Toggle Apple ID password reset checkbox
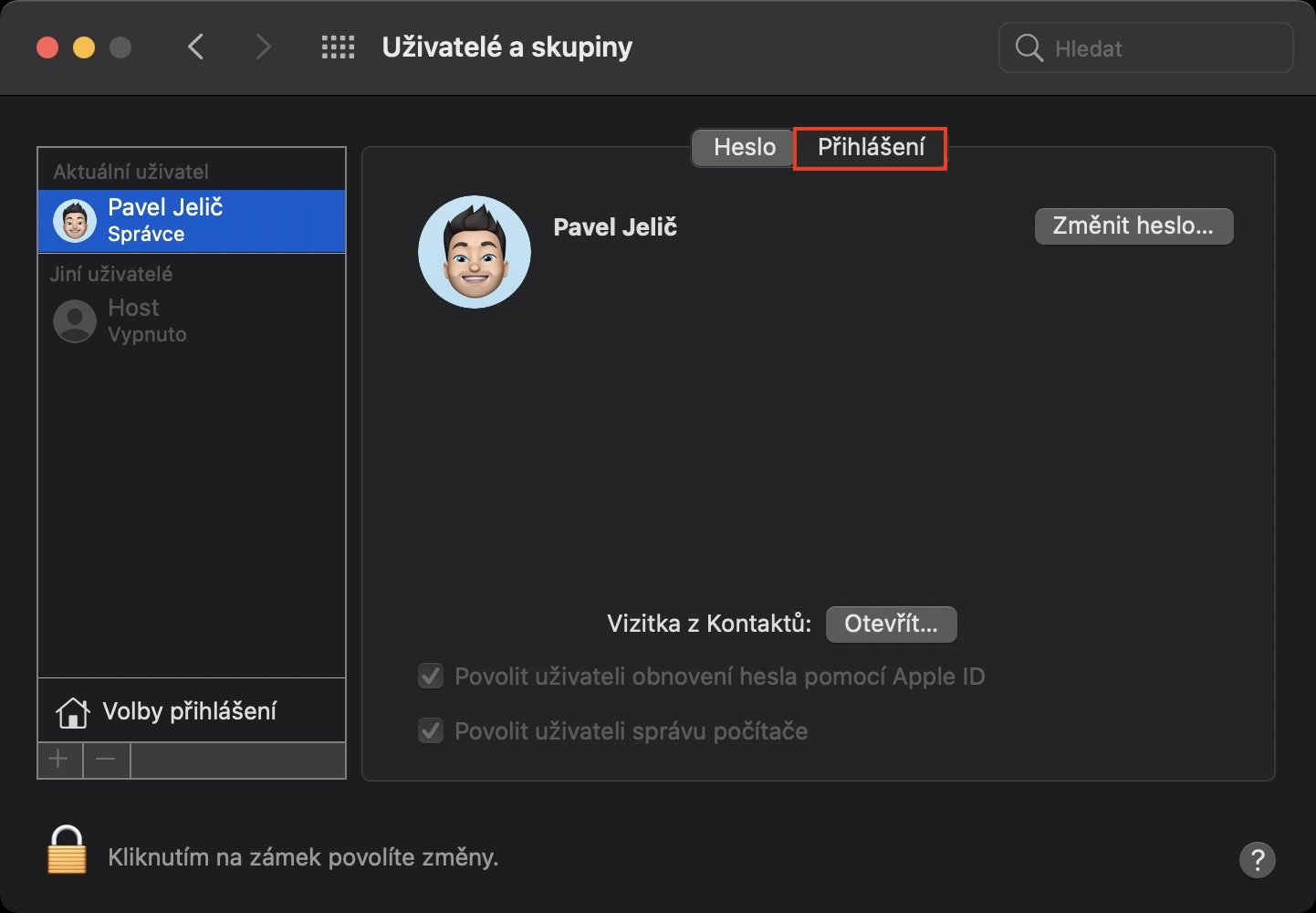Screen dimensions: 1316x913 [x=431, y=677]
